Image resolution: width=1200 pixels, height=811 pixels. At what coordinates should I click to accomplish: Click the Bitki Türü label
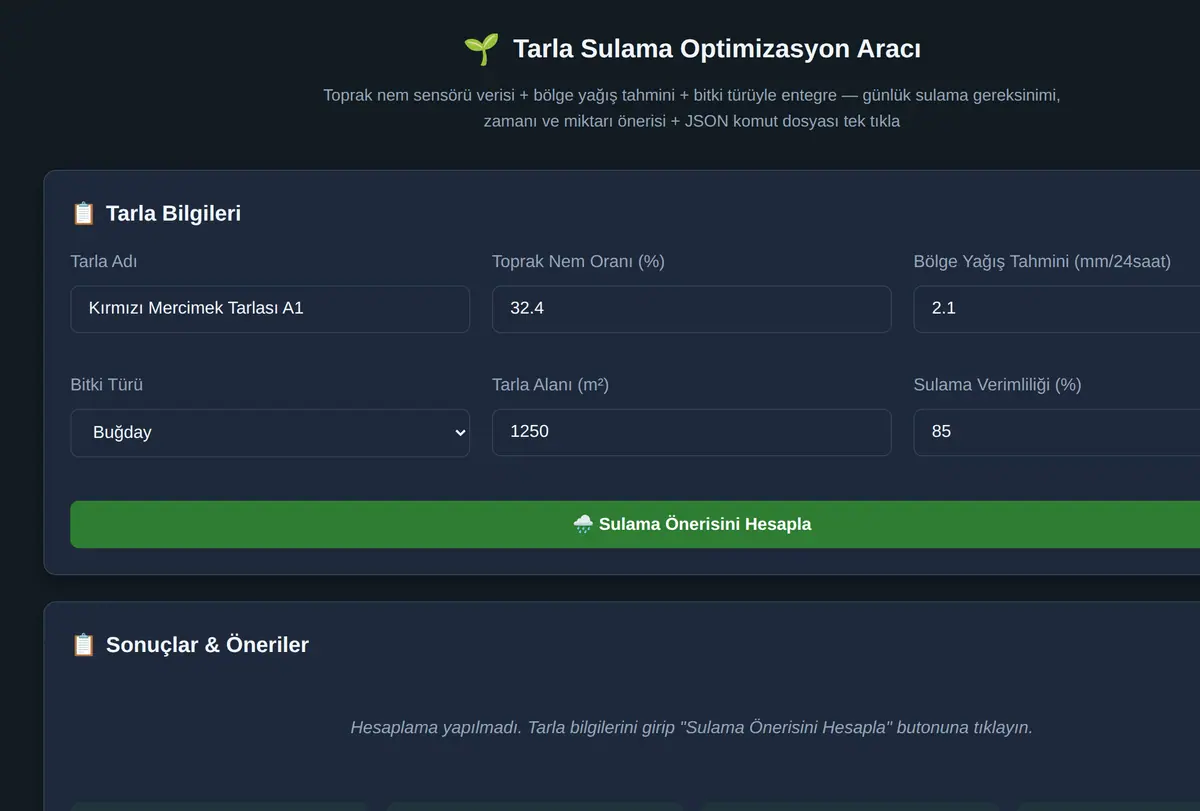tap(106, 385)
